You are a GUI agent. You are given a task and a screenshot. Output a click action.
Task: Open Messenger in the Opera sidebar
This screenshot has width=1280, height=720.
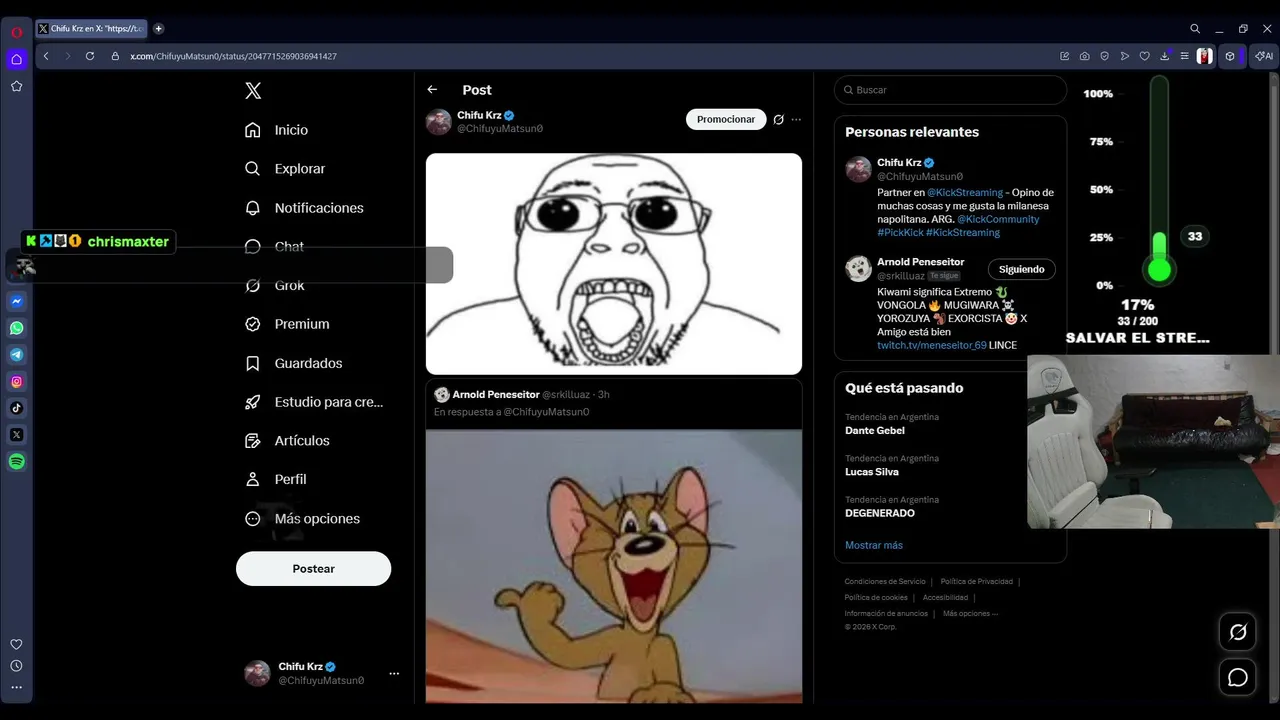coord(17,301)
